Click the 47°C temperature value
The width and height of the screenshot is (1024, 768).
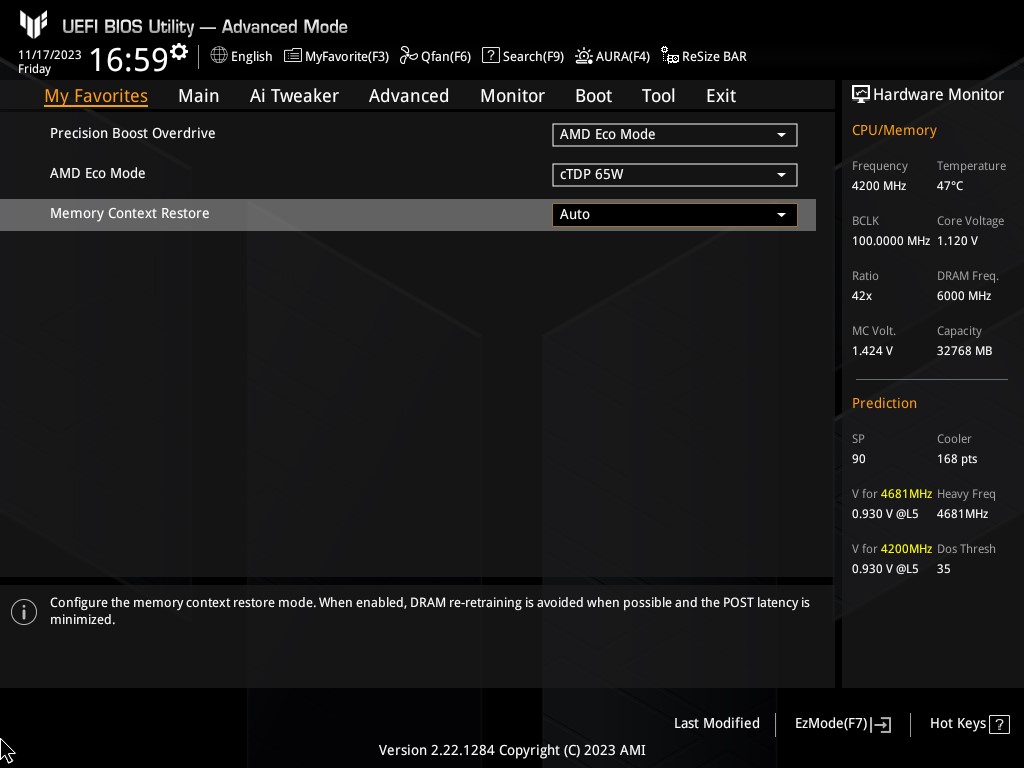point(950,186)
